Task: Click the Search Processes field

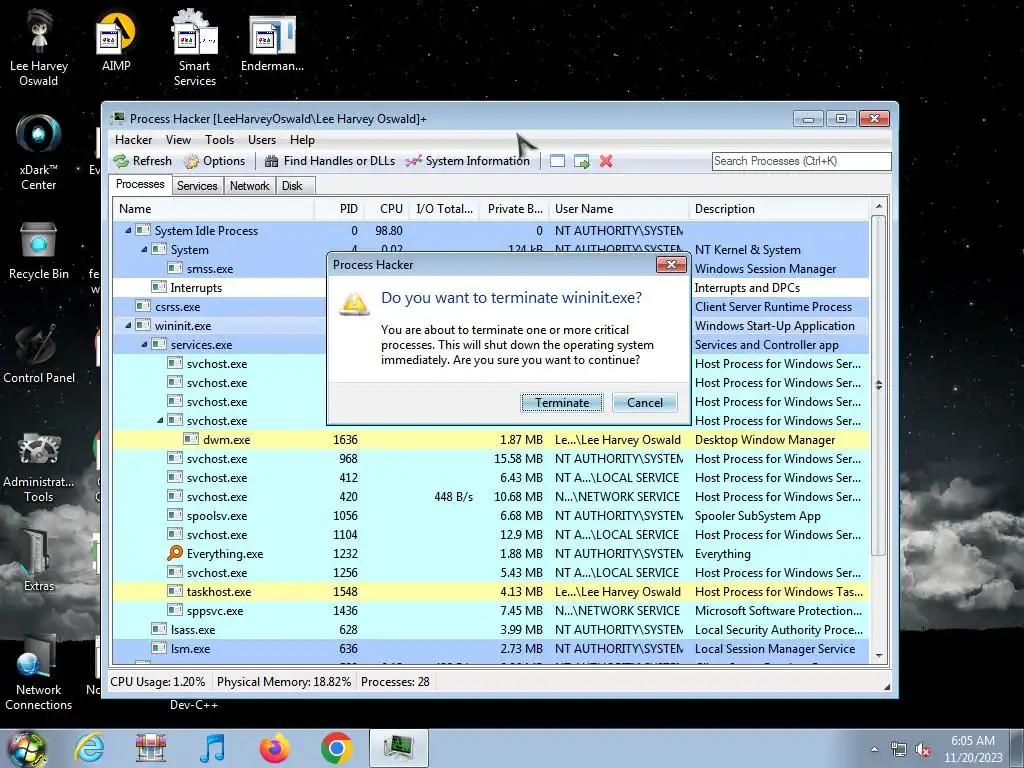Action: tap(801, 161)
